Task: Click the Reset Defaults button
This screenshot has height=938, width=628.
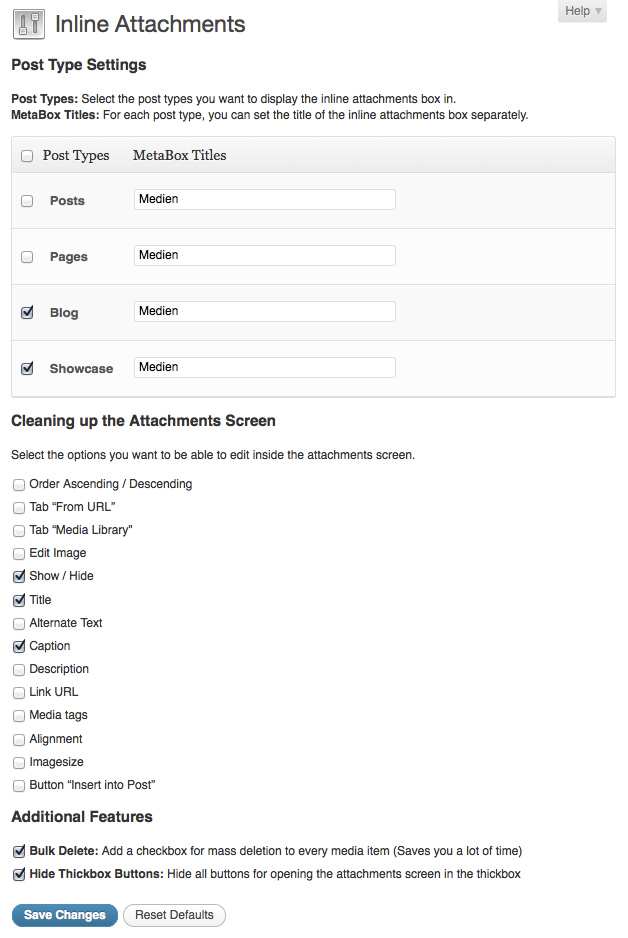Action: (174, 915)
